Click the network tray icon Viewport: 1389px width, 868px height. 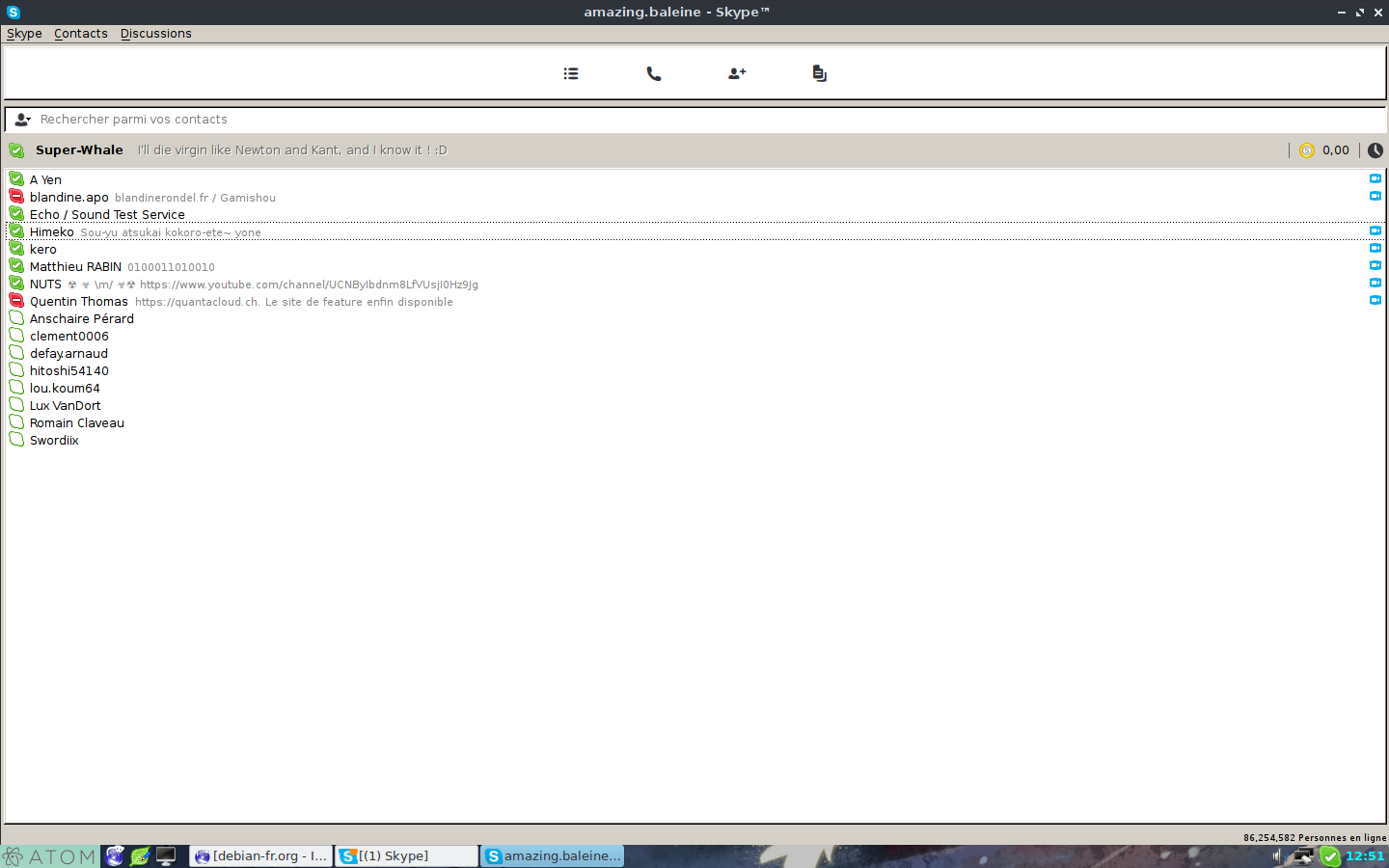click(x=1303, y=855)
